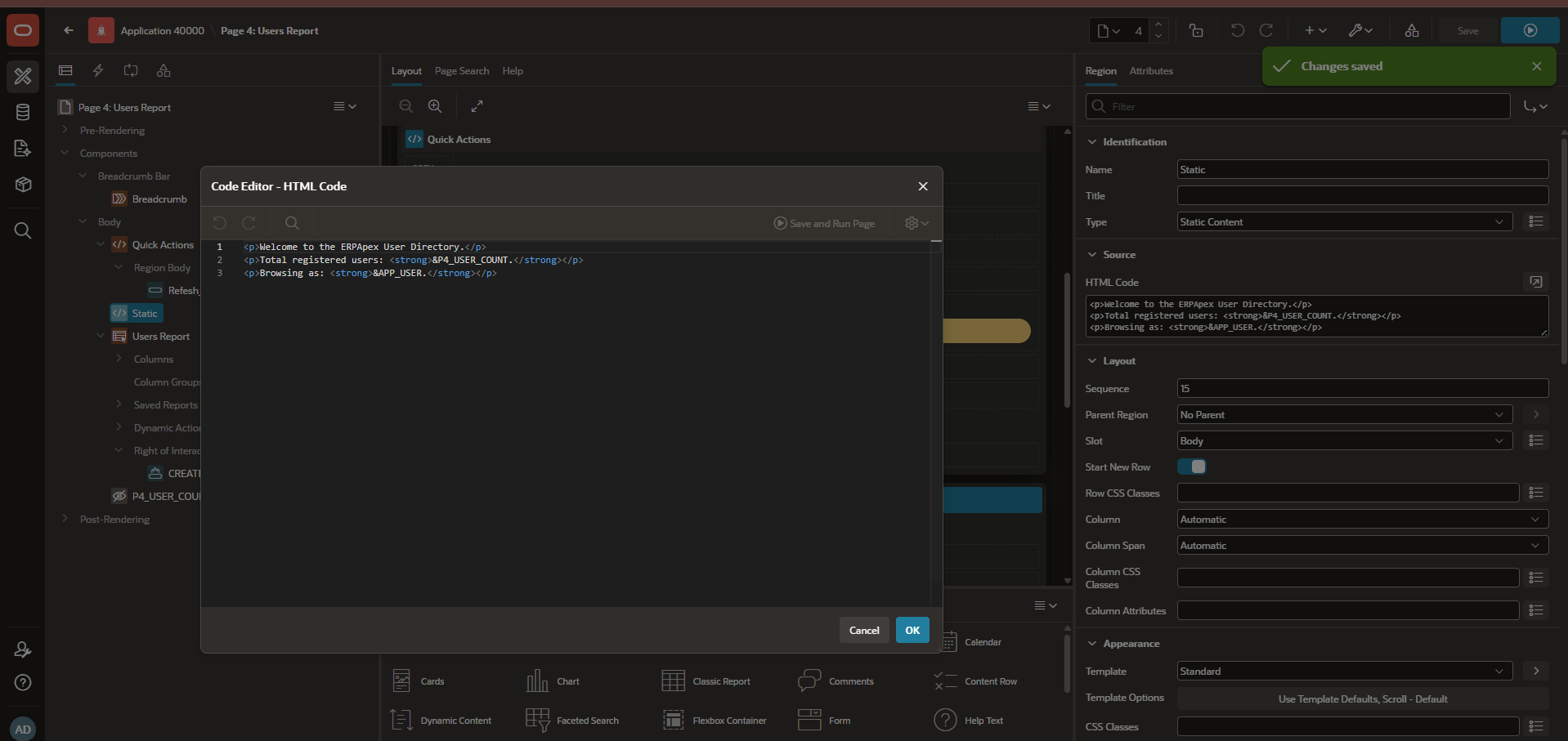Viewport: 1568px width, 741px height.
Task: Open Row CSS Classes list picker
Action: click(1536, 493)
